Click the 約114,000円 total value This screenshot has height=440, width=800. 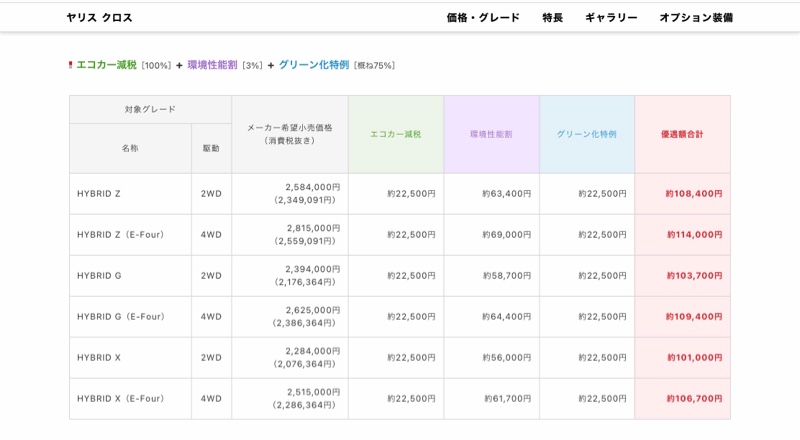point(694,235)
